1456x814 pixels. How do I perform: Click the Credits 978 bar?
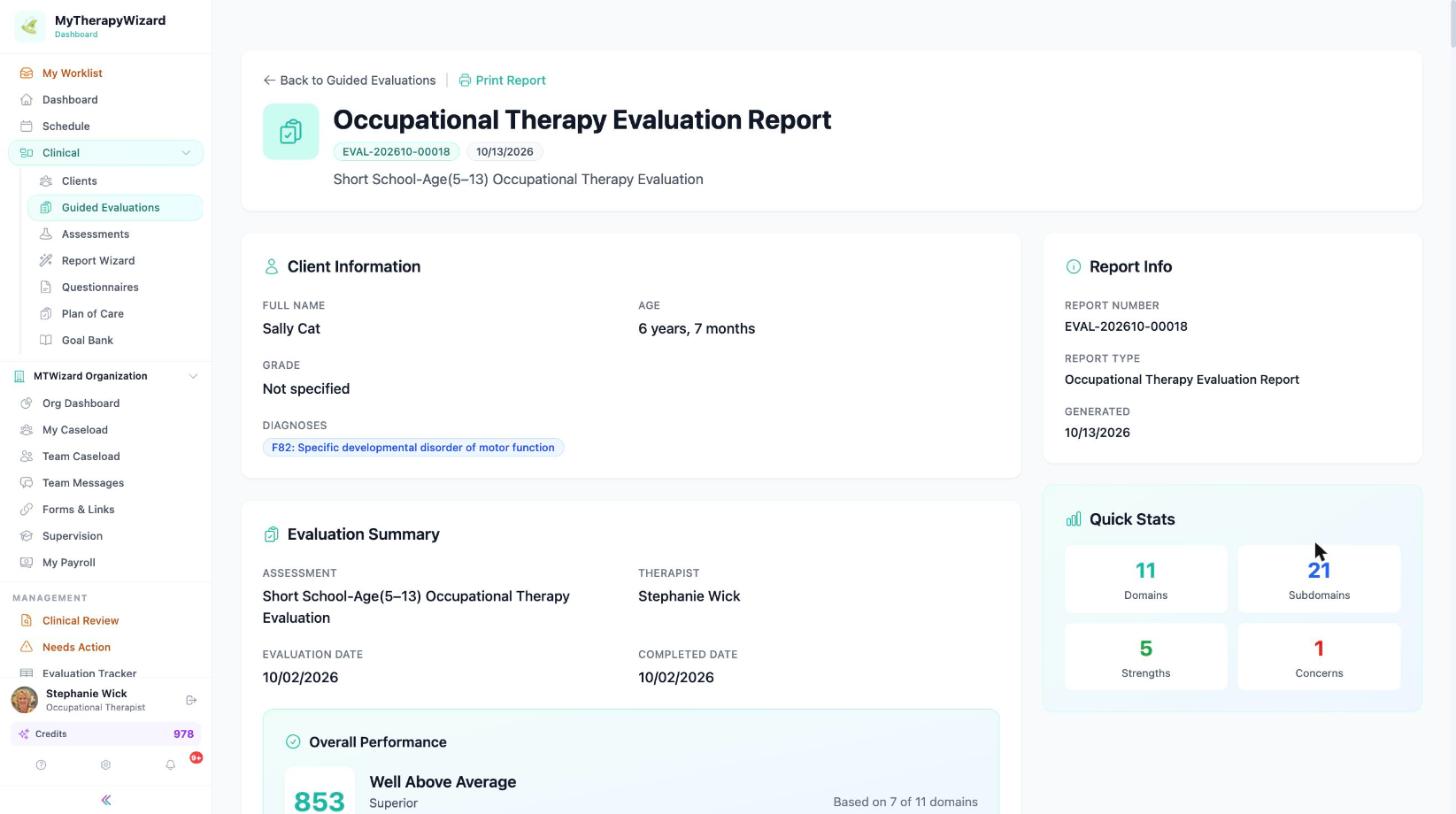[x=105, y=734]
